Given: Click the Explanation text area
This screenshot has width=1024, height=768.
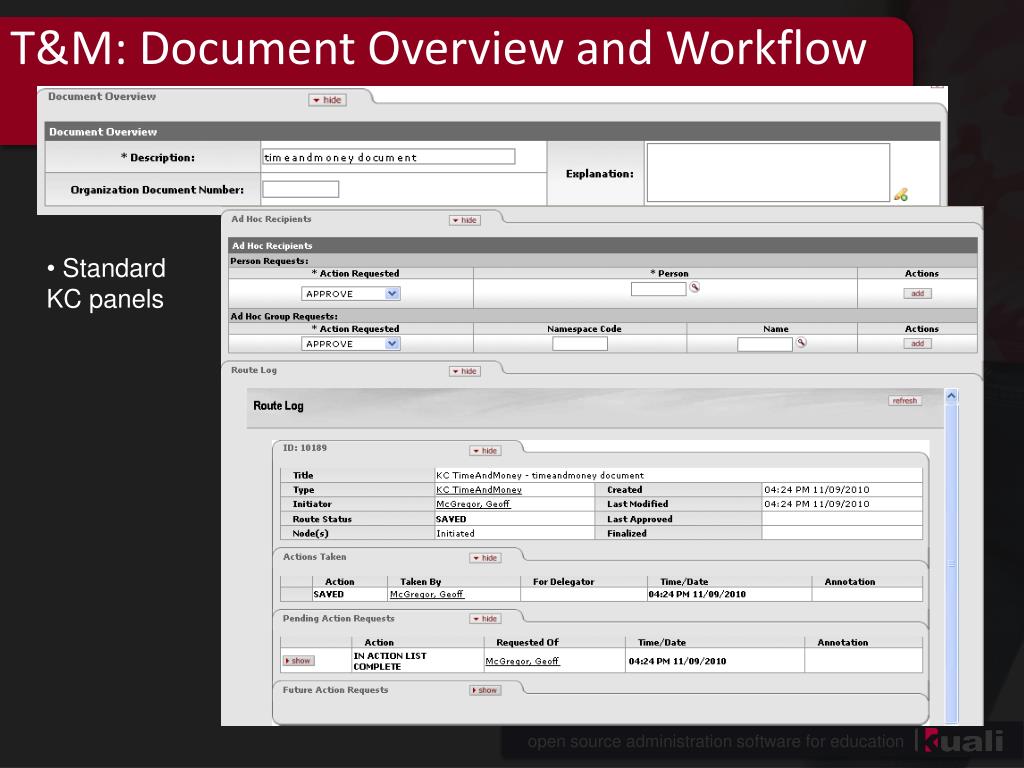Looking at the screenshot, I should pos(768,172).
